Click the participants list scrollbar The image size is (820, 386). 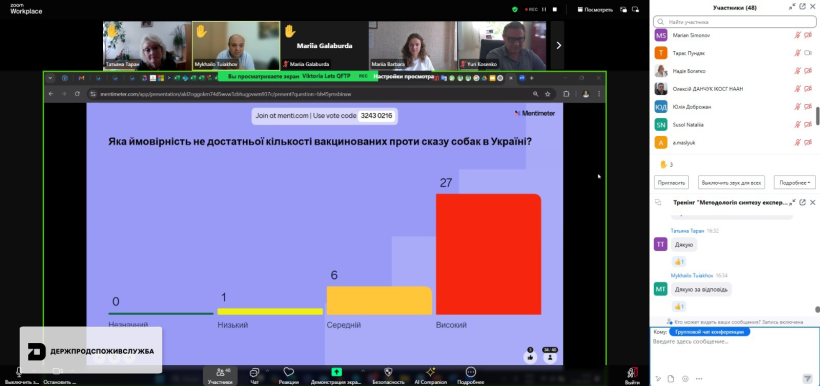click(817, 116)
